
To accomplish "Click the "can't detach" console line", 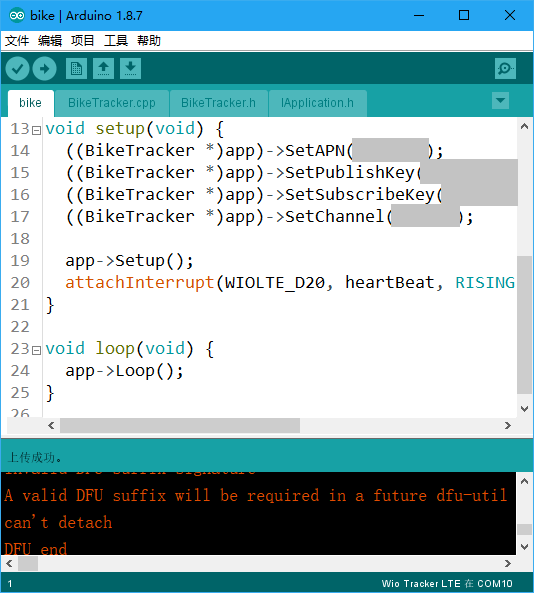I will (59, 522).
